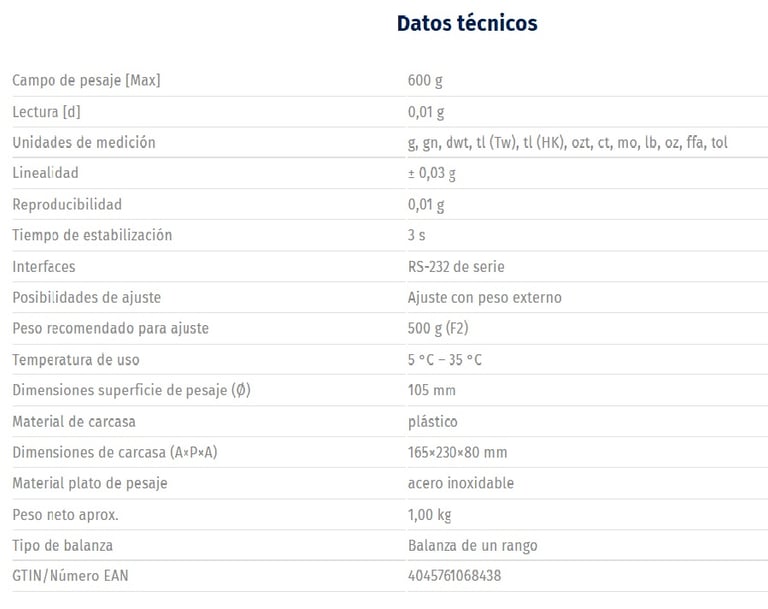Click the measurement units list value
This screenshot has width=768, height=609.
click(567, 142)
